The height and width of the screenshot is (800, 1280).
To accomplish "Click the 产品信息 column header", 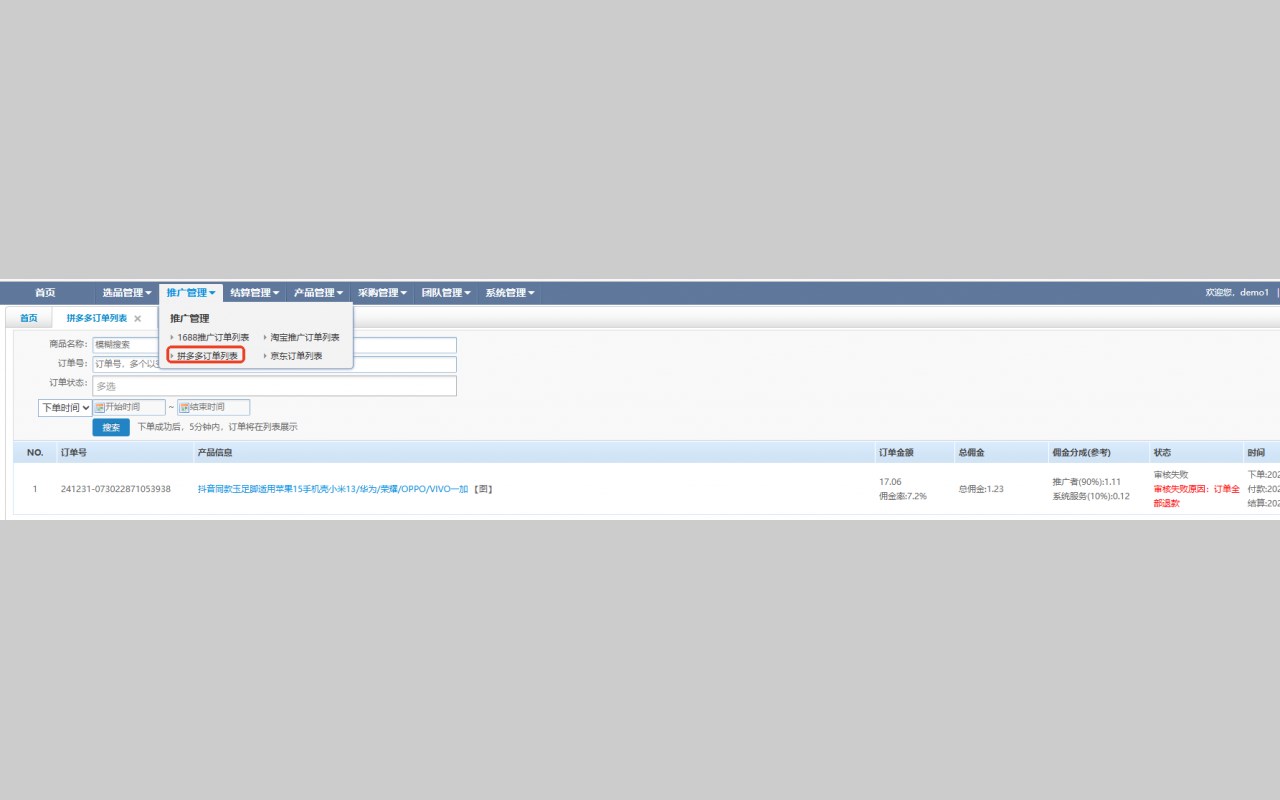I will [215, 453].
